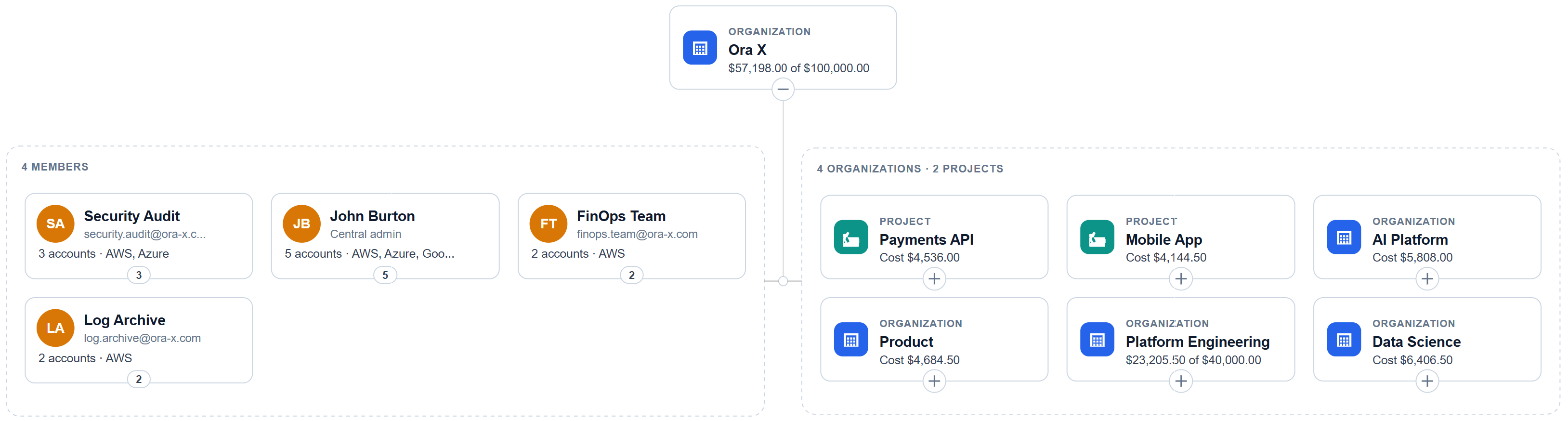Click the FT avatar for FinOps Team
Image resolution: width=1568 pixels, height=421 pixels.
(x=548, y=224)
